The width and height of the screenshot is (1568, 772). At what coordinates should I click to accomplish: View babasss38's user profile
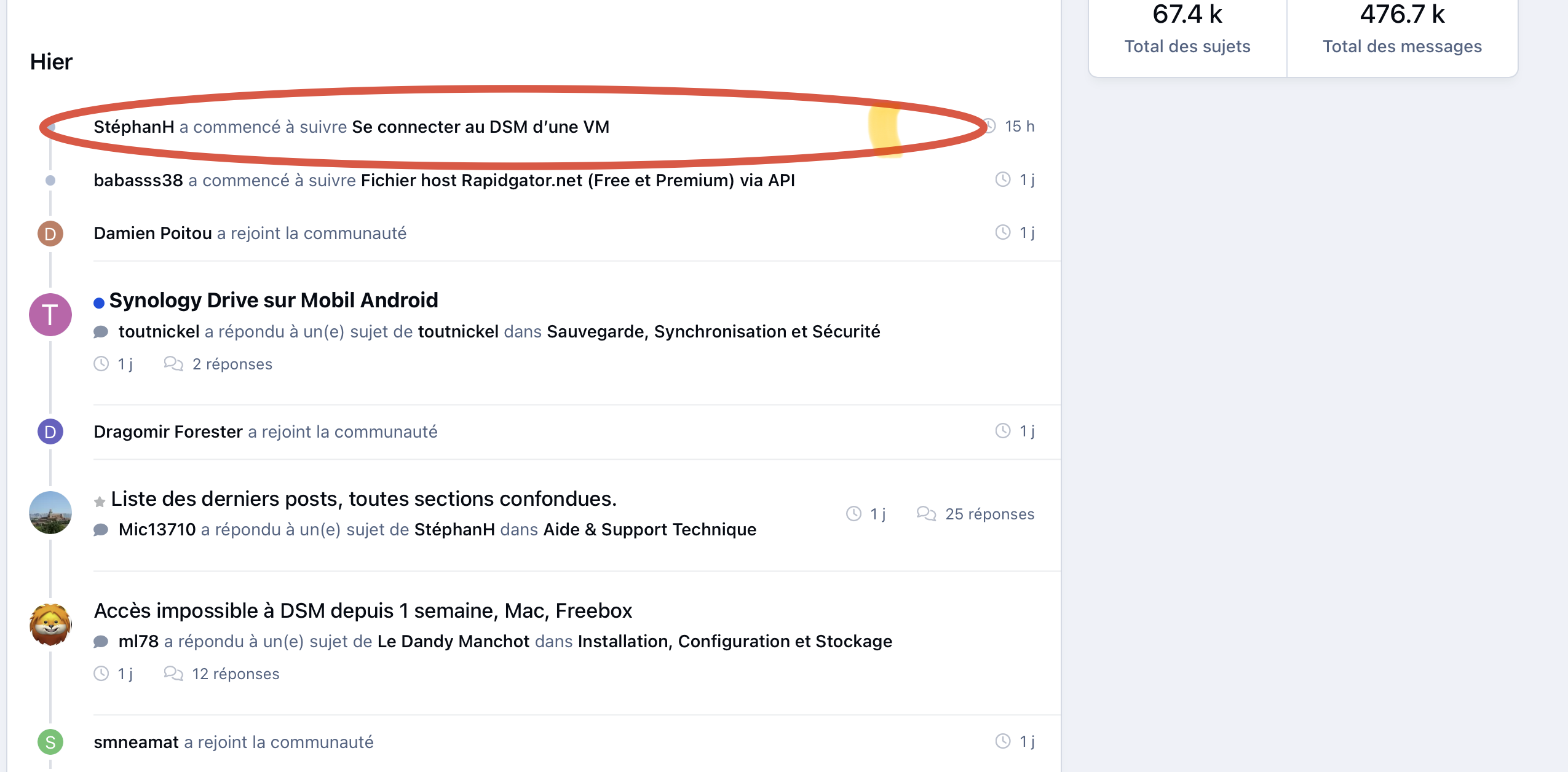pos(138,180)
